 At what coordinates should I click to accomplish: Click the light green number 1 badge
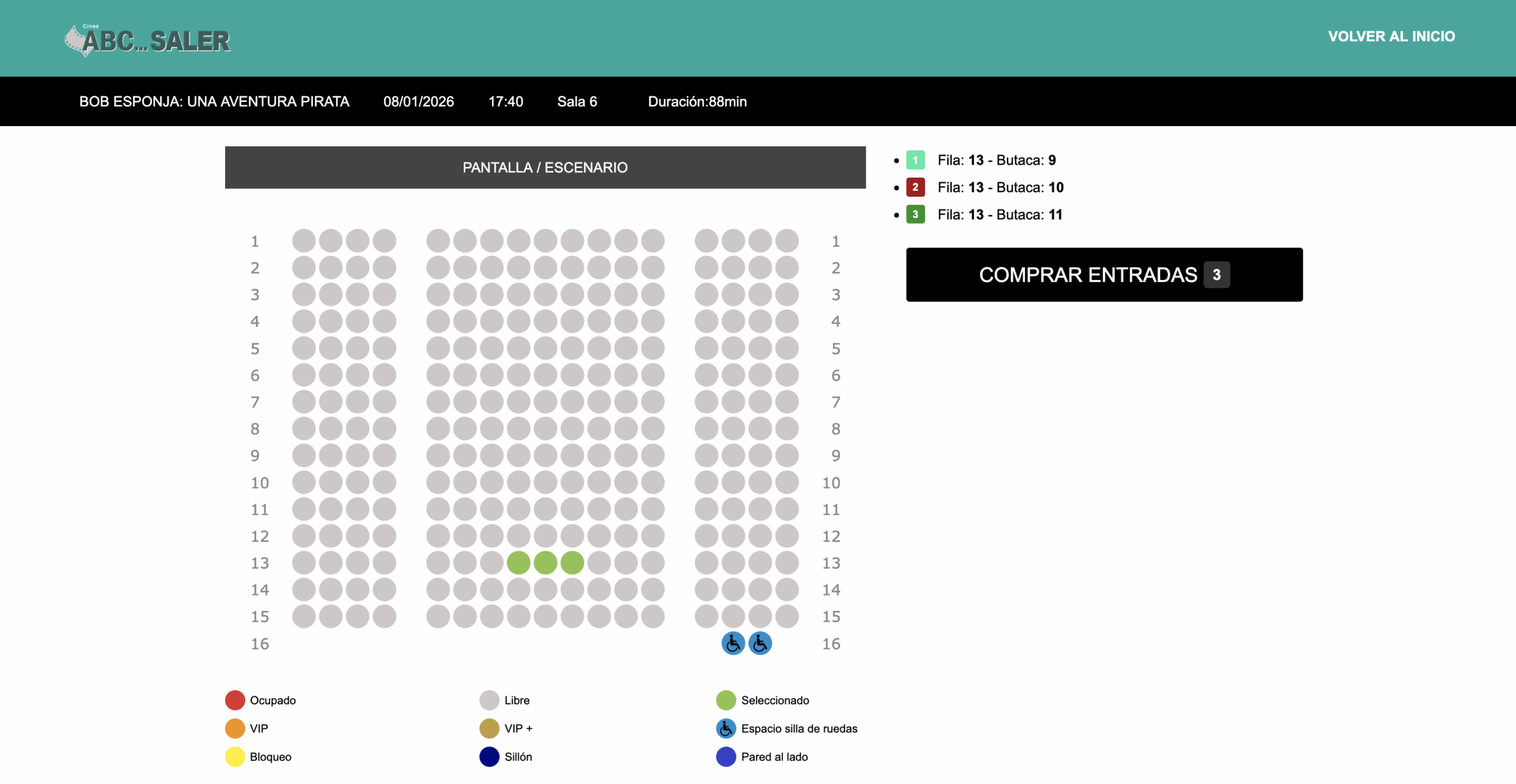915,160
